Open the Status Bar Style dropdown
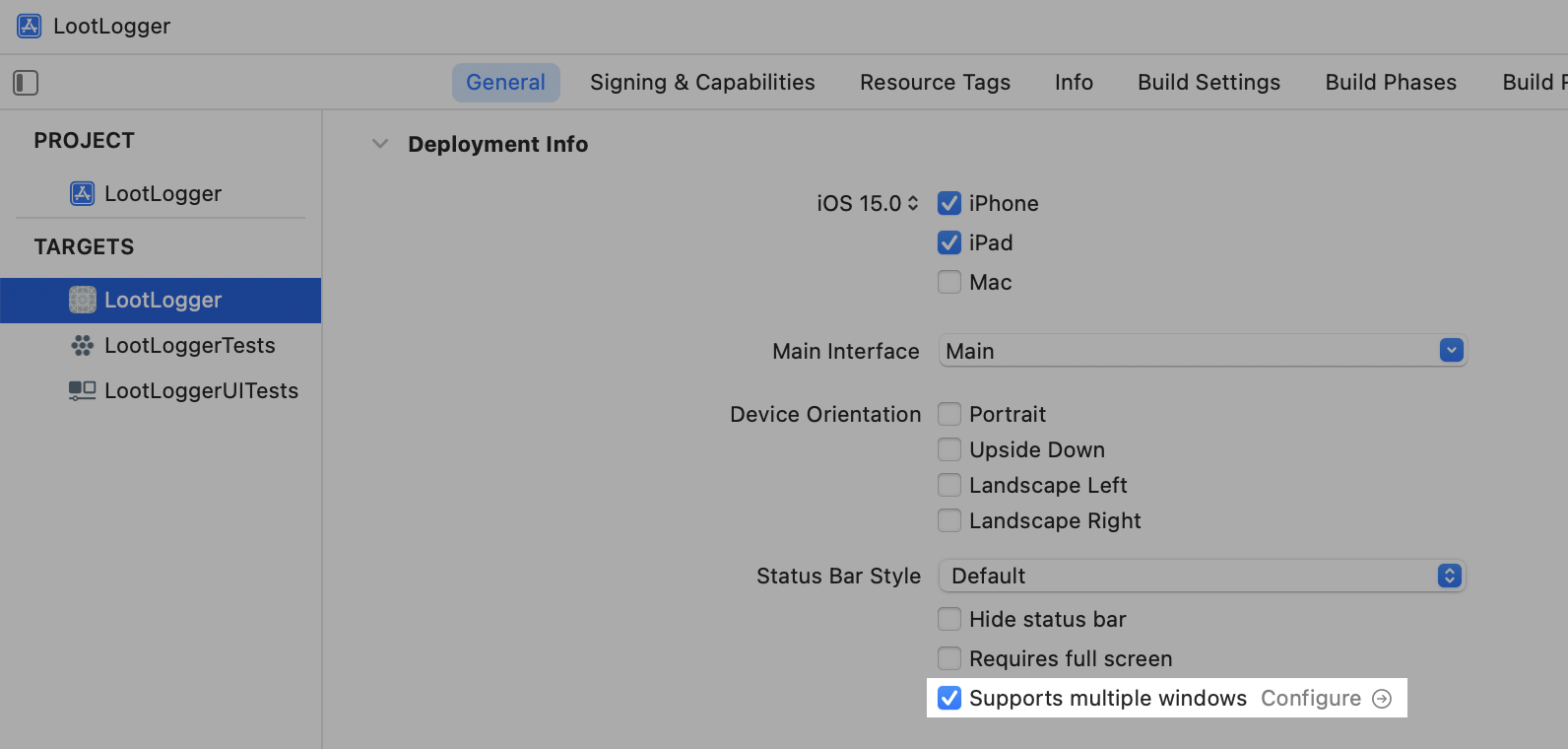Image resolution: width=1568 pixels, height=749 pixels. pos(1449,576)
